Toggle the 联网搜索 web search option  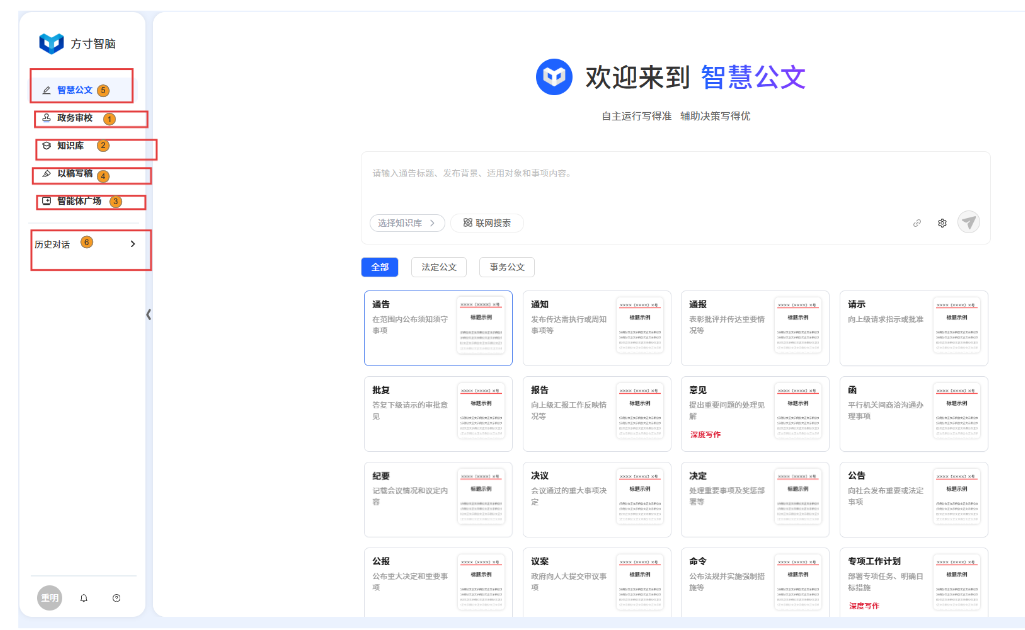point(487,223)
